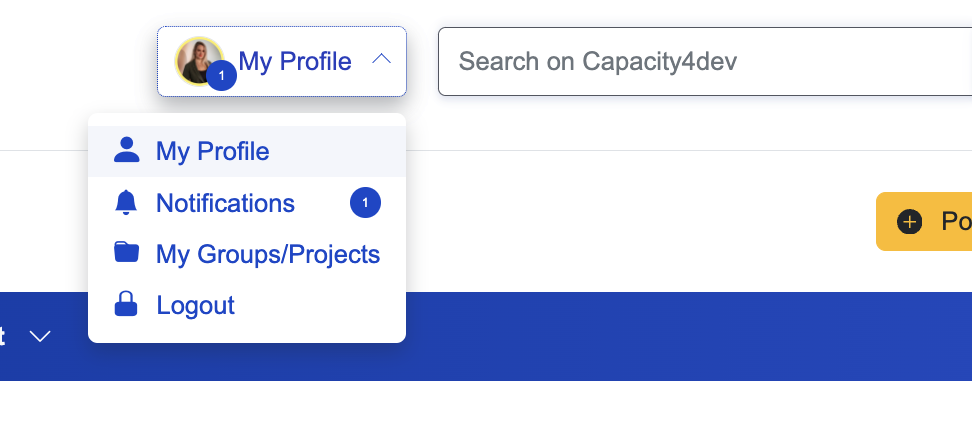Click the notification badge on the avatar
The width and height of the screenshot is (972, 438).
coord(221,76)
